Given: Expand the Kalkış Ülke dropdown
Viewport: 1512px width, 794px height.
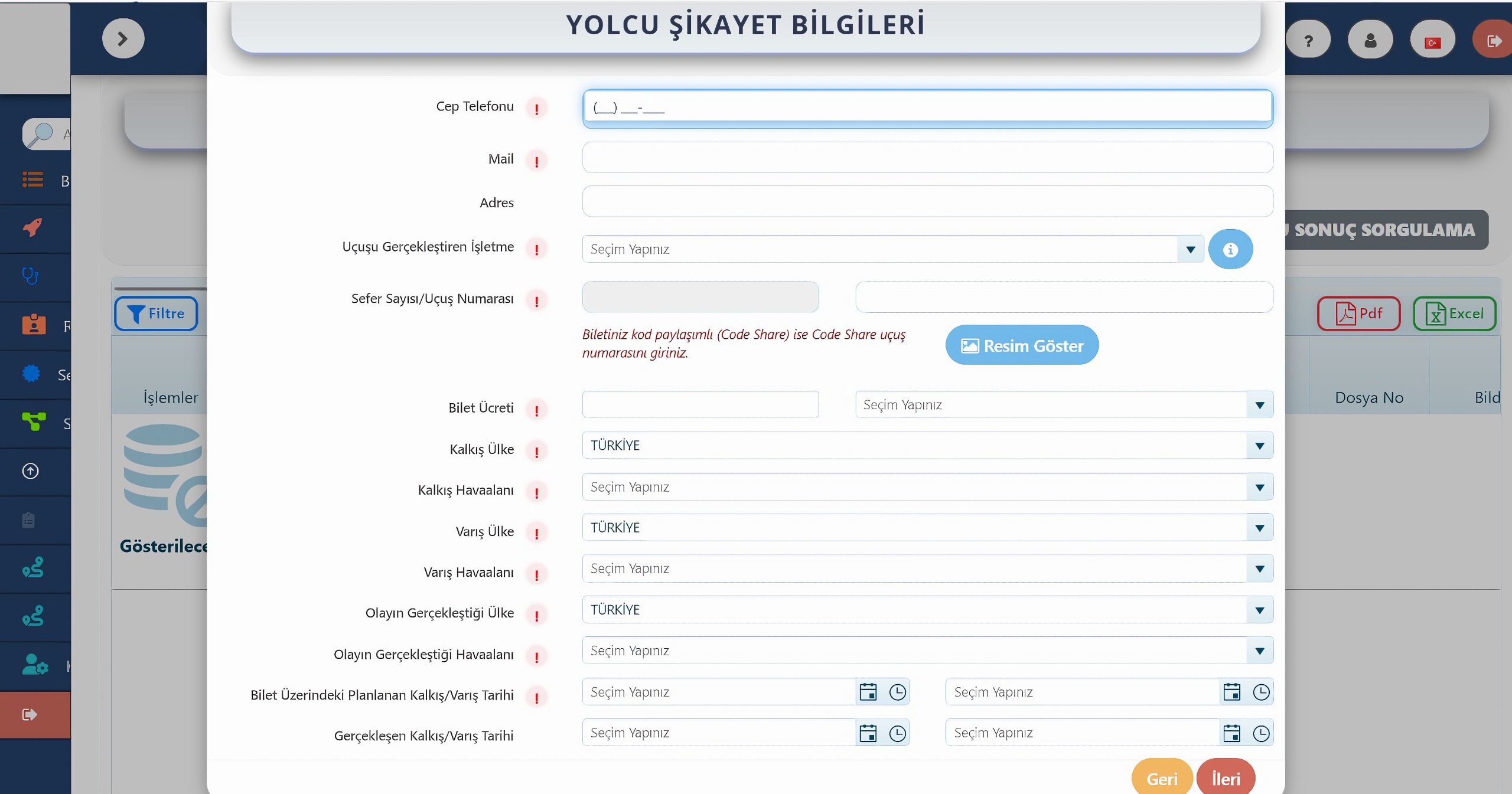Looking at the screenshot, I should (1259, 446).
